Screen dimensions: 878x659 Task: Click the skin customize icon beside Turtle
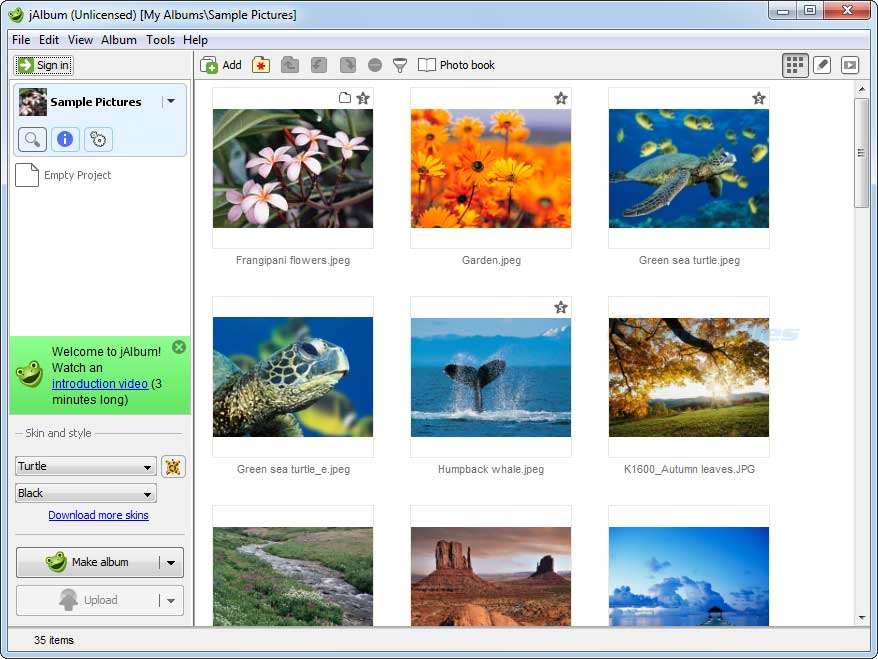pos(173,466)
